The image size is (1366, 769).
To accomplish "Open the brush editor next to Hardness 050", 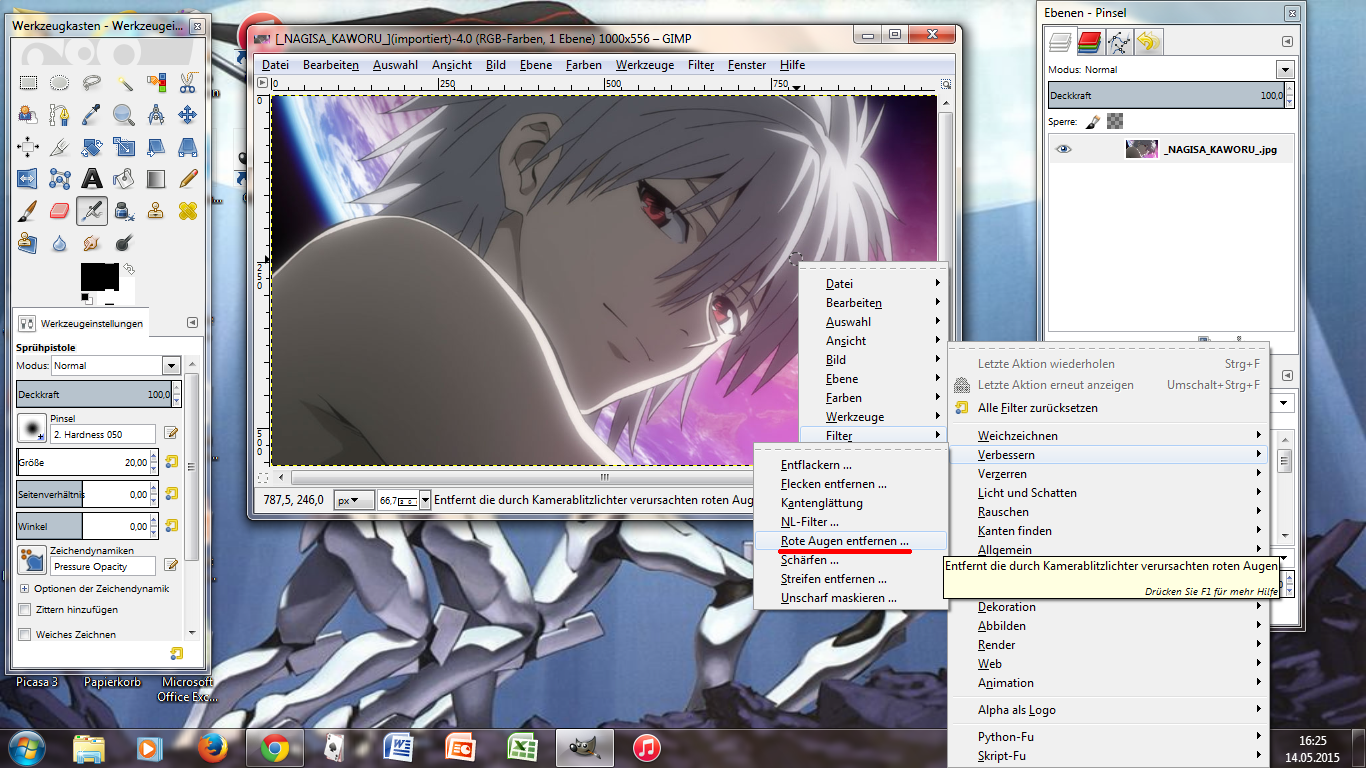I will (x=171, y=433).
